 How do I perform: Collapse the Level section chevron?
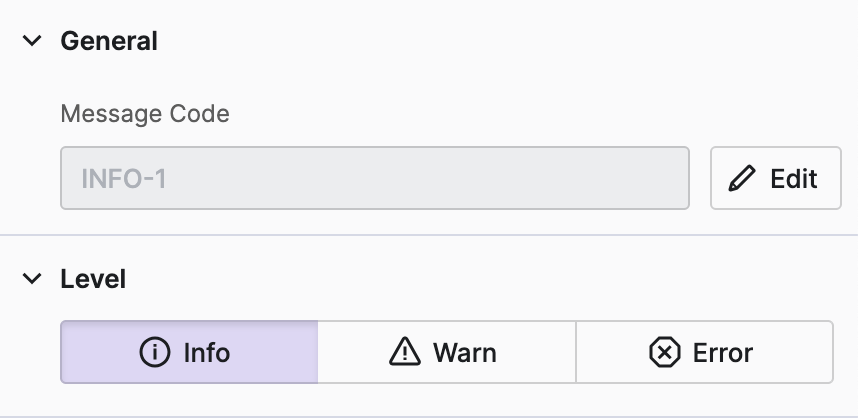point(33,279)
